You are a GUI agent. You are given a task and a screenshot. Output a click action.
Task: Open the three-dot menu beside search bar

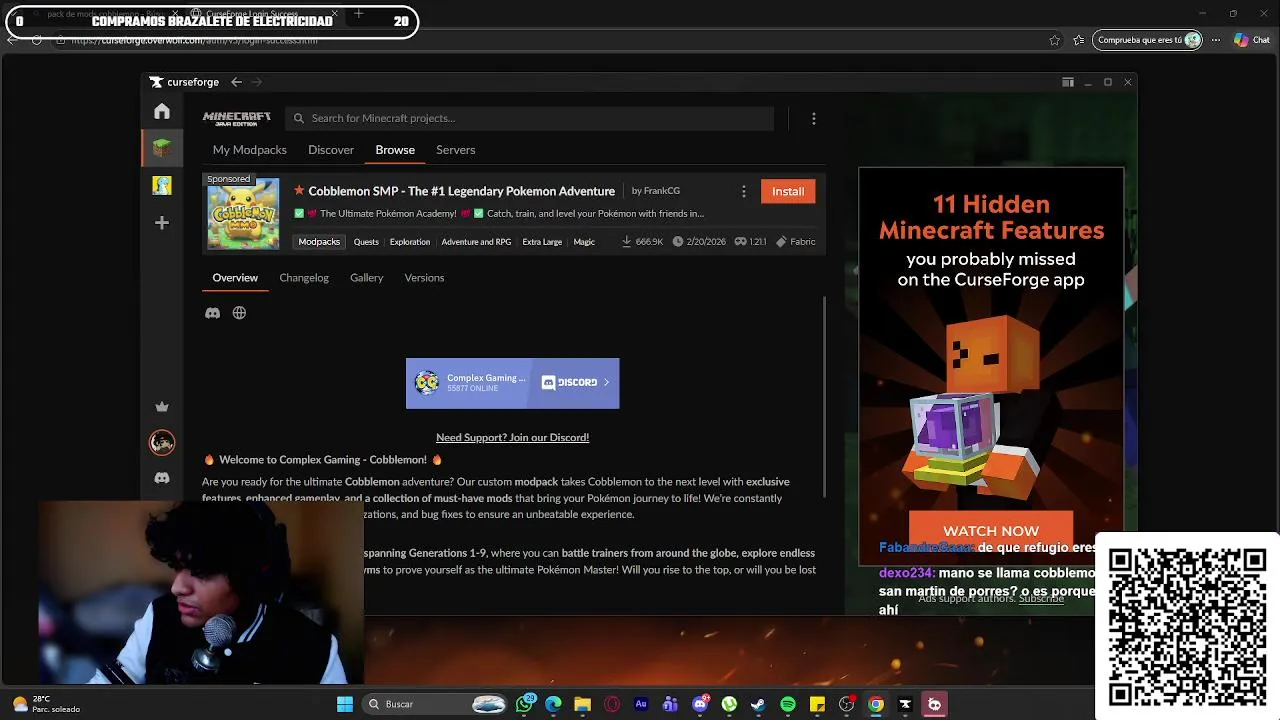(x=814, y=118)
